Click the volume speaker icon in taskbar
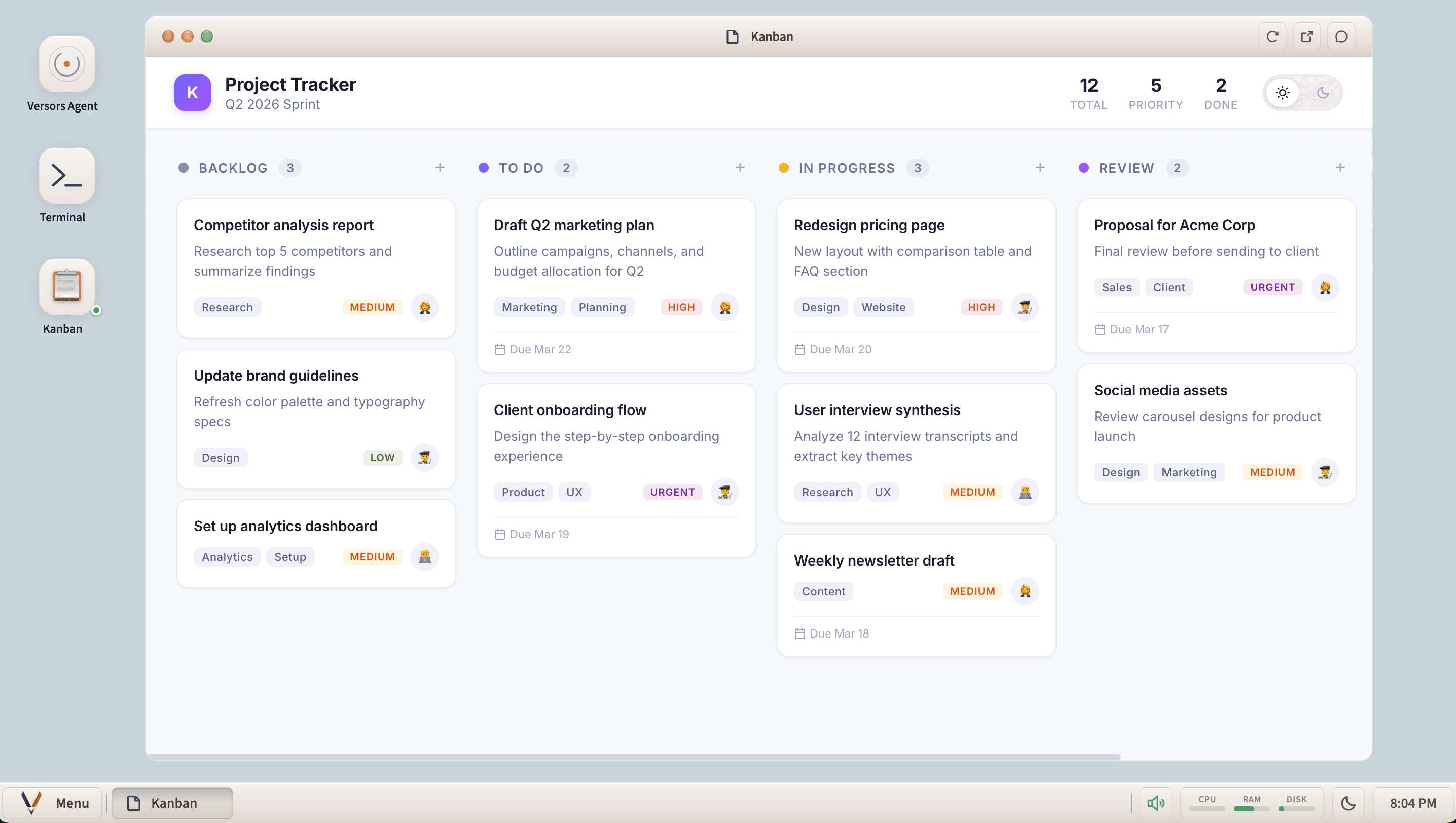This screenshot has height=823, width=1456. click(x=1156, y=803)
